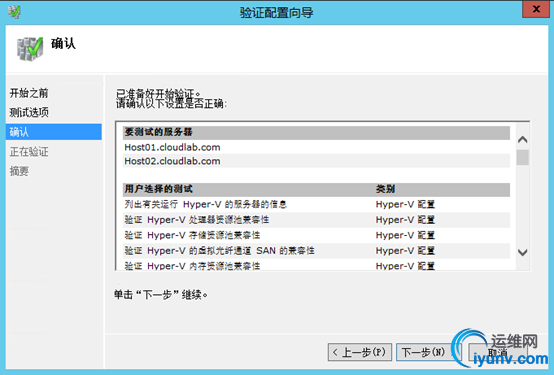Select row 验证 Hyper-V 的虚拟光纤通道 SAN 的兼容性

(316, 251)
